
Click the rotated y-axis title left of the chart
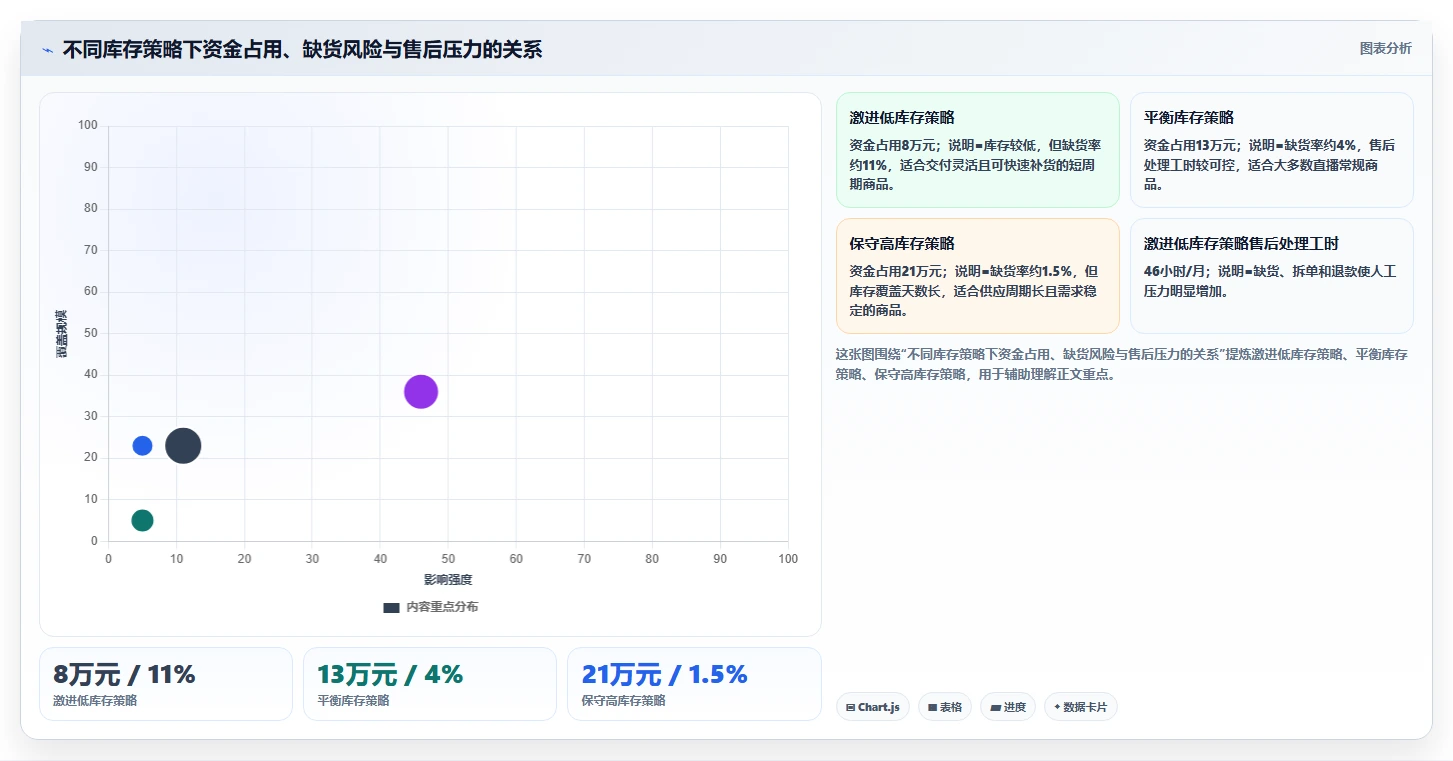[x=61, y=334]
